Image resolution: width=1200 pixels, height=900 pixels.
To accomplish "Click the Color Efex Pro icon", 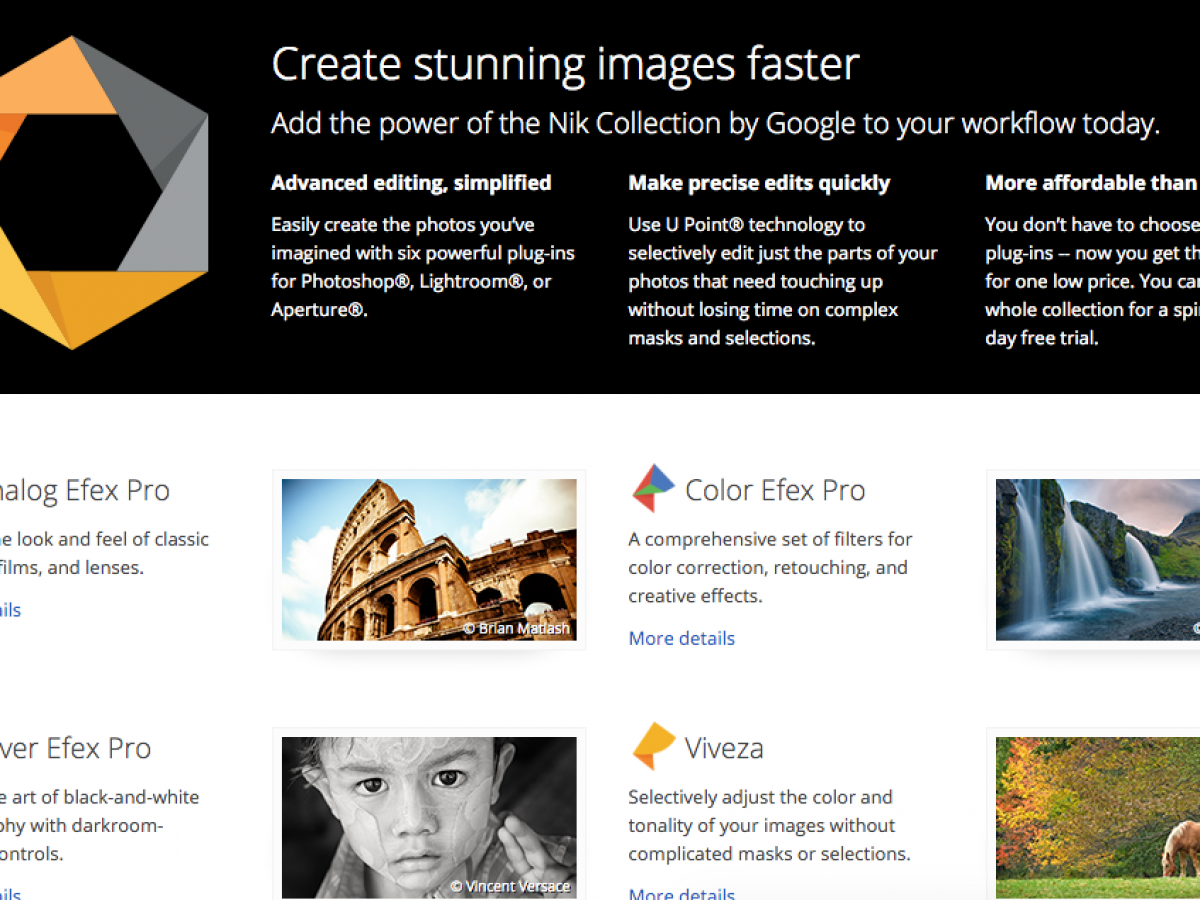I will [654, 489].
